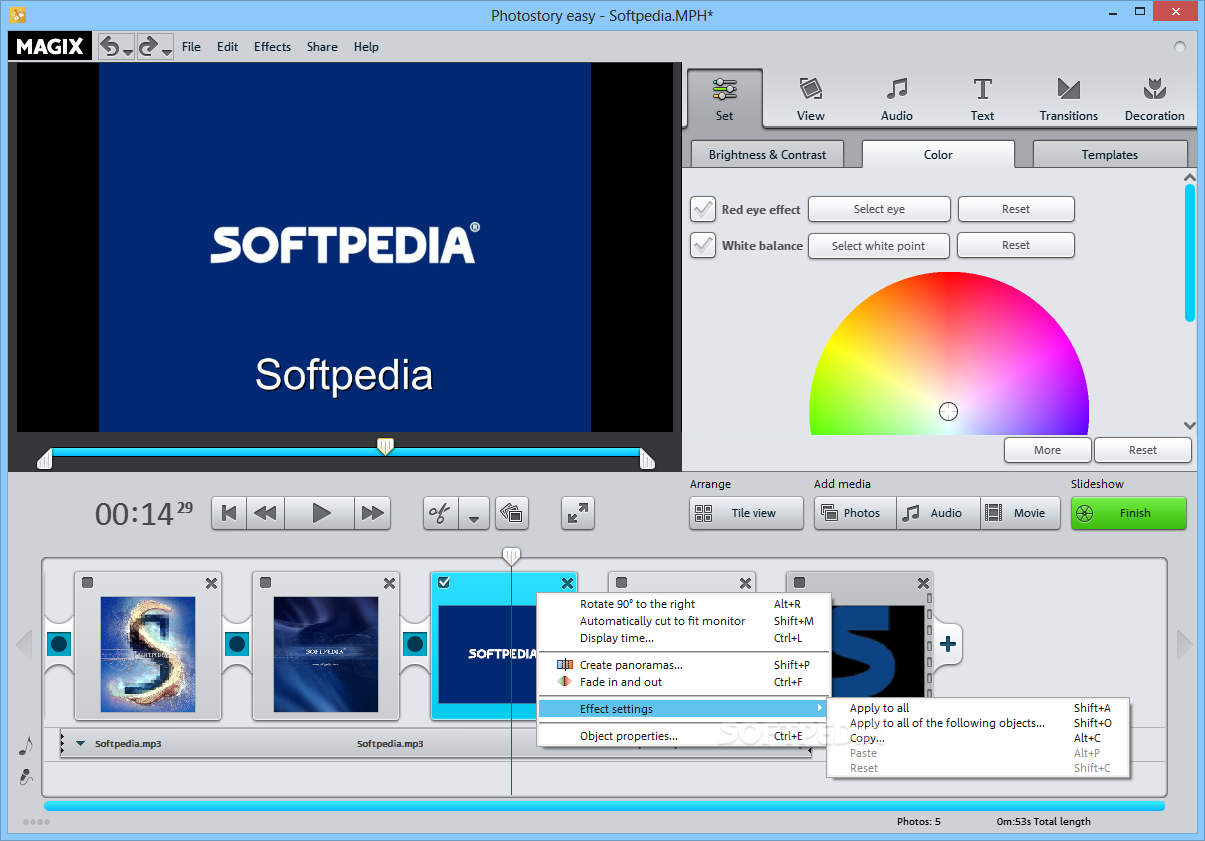This screenshot has width=1205, height=841.
Task: Toggle the Red eye effect checkbox
Action: point(703,209)
